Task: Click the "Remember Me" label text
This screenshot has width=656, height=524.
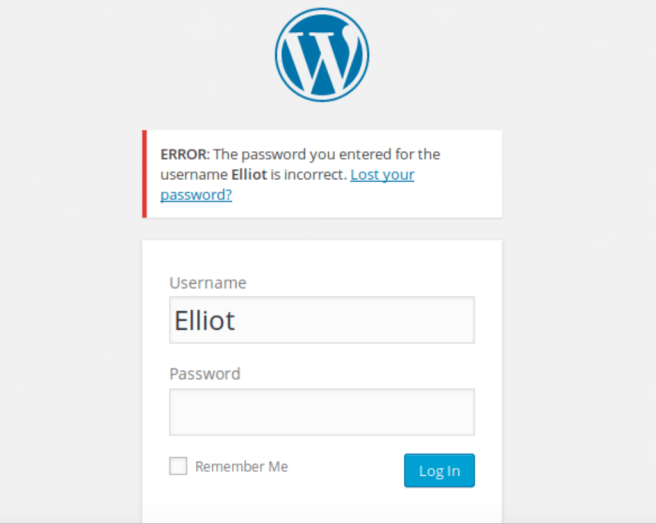Action: 241,466
